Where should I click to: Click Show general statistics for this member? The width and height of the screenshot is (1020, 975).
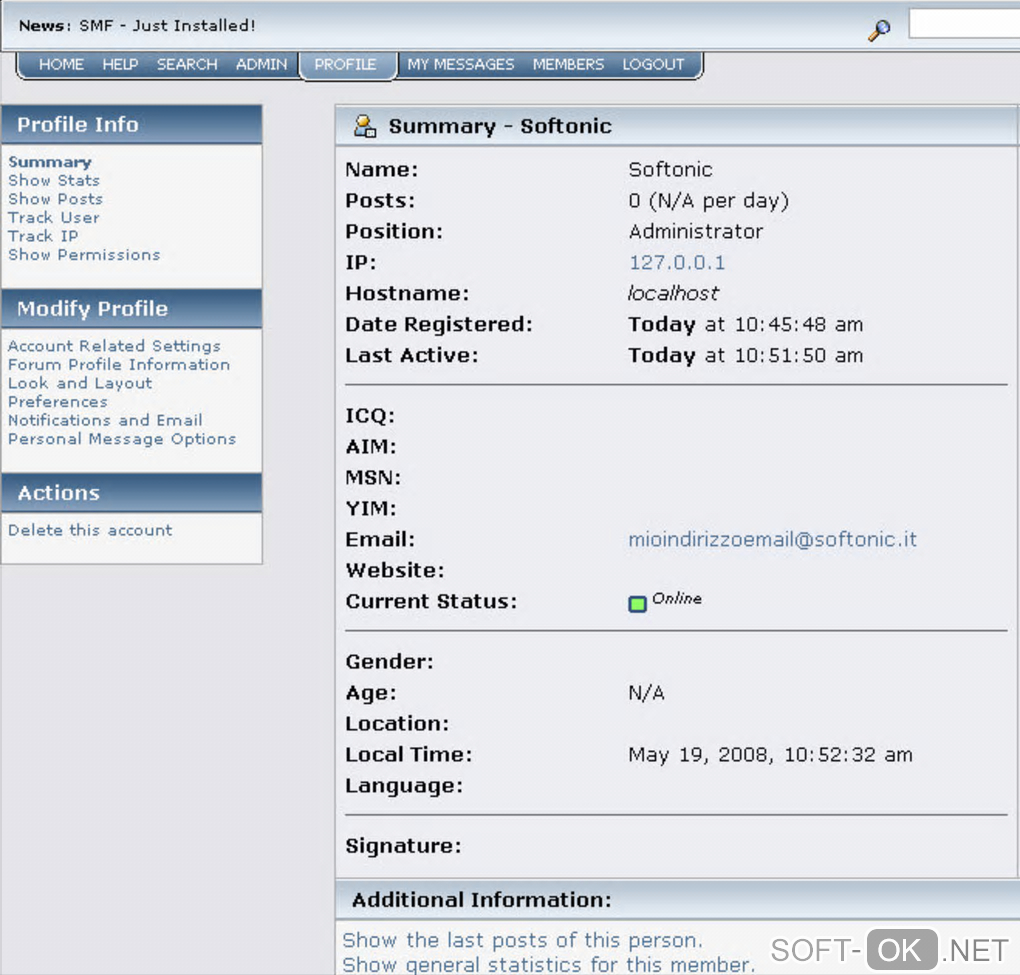click(x=548, y=964)
